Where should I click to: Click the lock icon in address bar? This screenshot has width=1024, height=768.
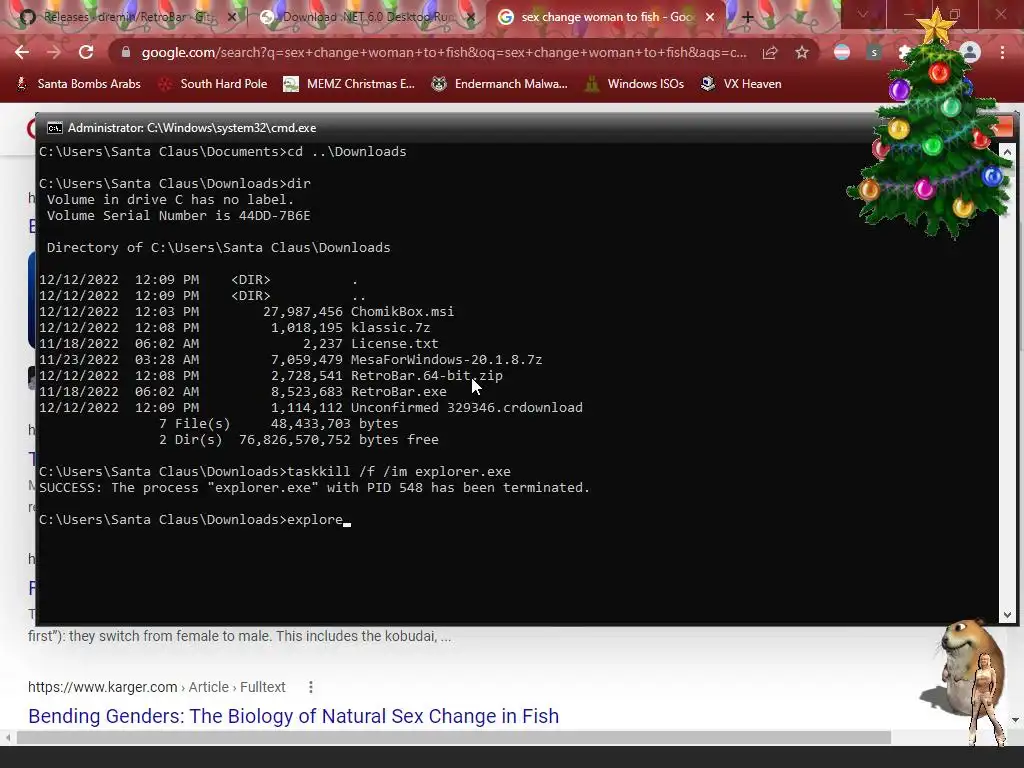(126, 52)
